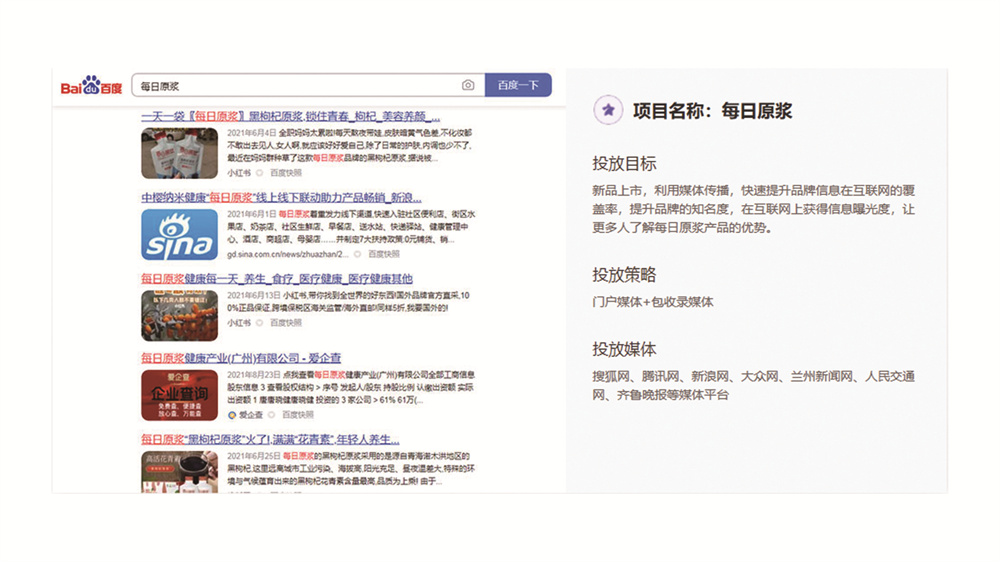Click the sina logo thumbnail
1000x562 pixels.
pyautogui.click(x=179, y=234)
